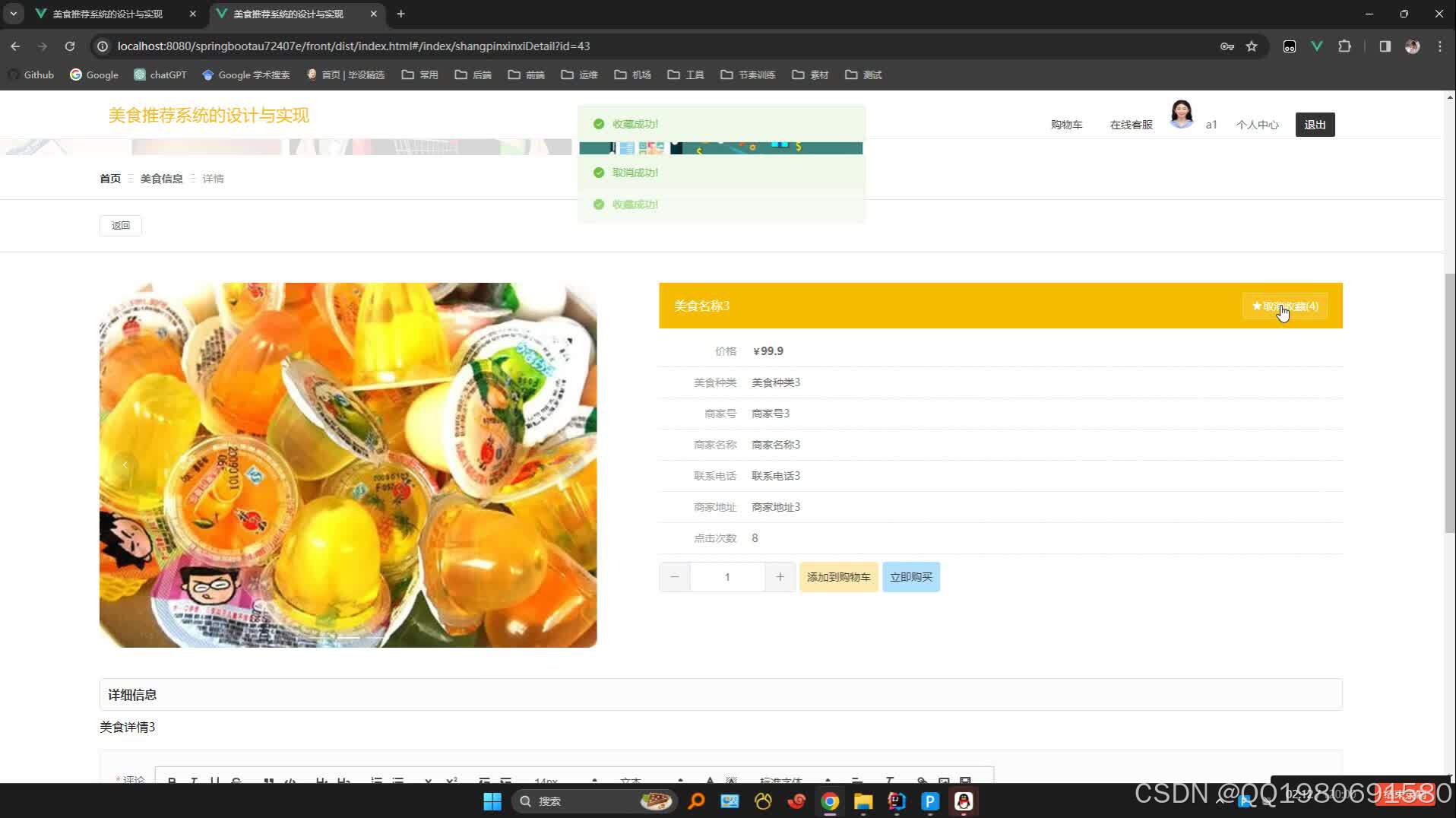The image size is (1456, 818).
Task: Open the text color picker icon
Action: (709, 782)
